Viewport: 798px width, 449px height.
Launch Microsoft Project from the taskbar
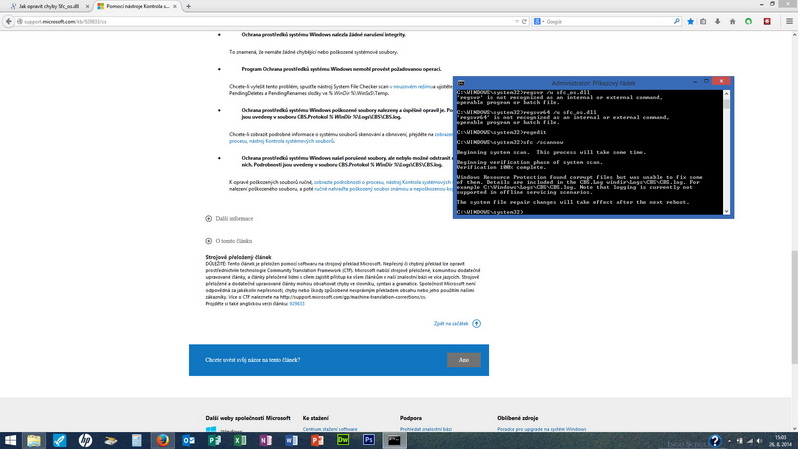[214, 440]
